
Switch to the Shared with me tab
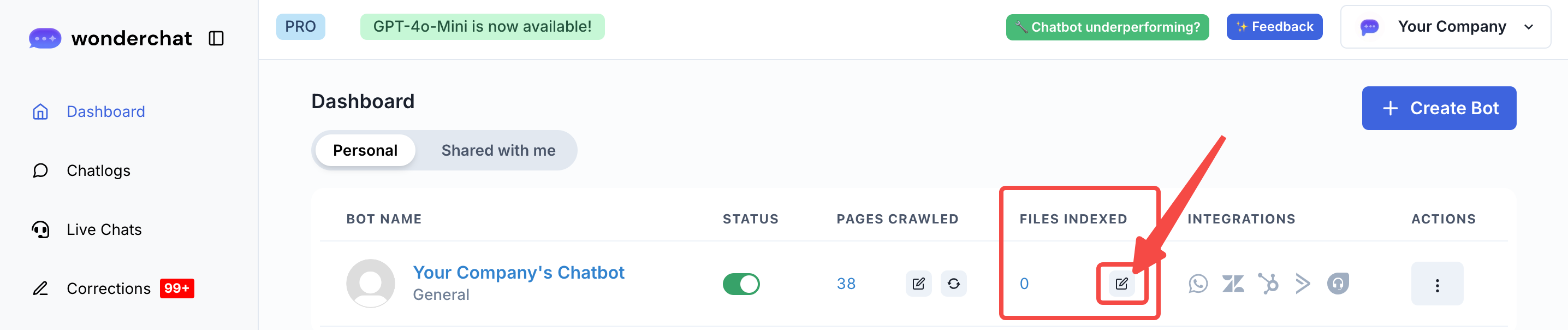(498, 150)
